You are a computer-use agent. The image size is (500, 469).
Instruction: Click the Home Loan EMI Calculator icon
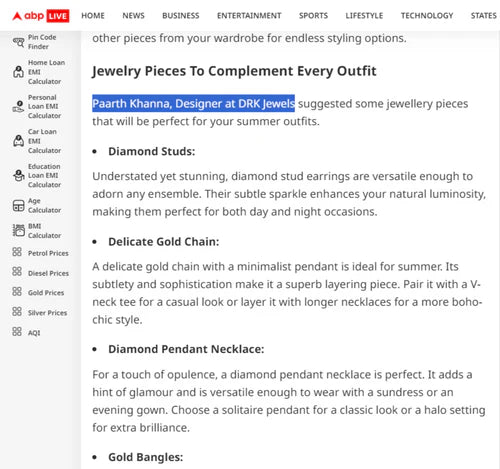pos(18,72)
